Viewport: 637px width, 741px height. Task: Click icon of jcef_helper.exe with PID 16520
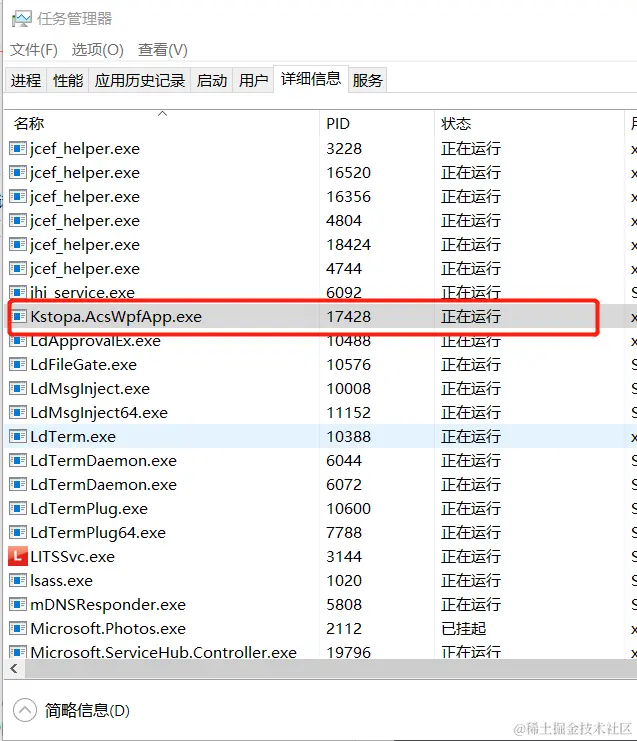[x=18, y=172]
